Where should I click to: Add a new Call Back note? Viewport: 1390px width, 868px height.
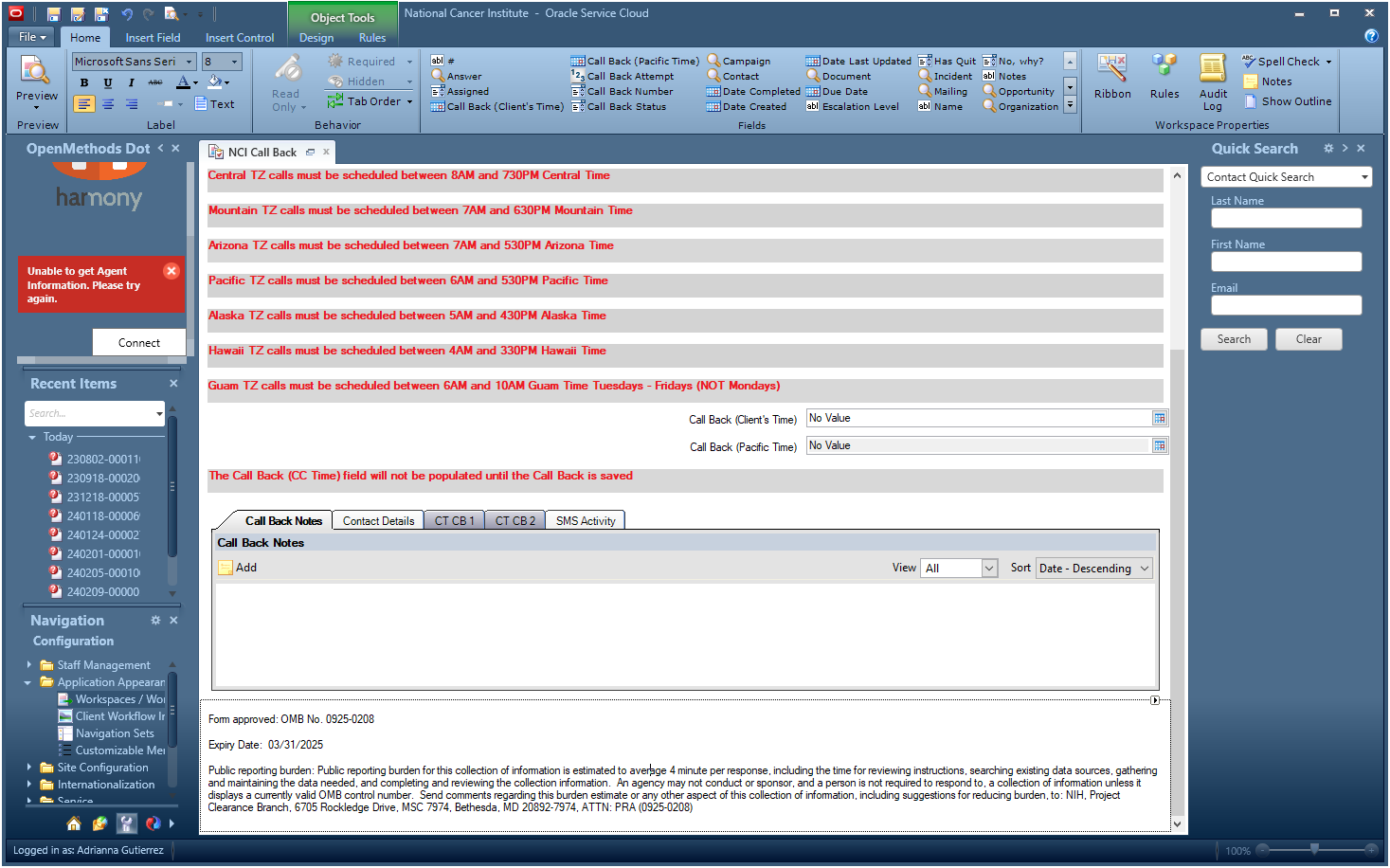click(x=238, y=568)
